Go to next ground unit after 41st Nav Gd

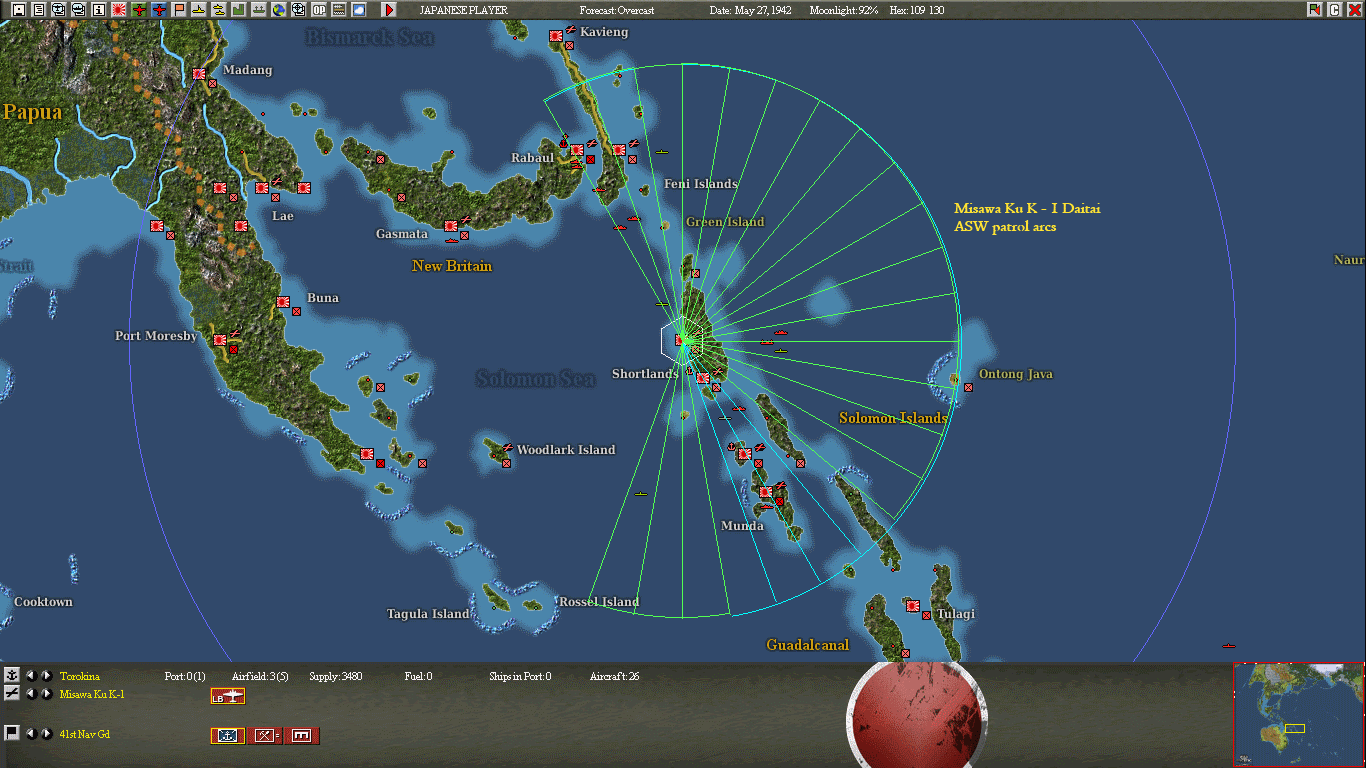tap(46, 734)
